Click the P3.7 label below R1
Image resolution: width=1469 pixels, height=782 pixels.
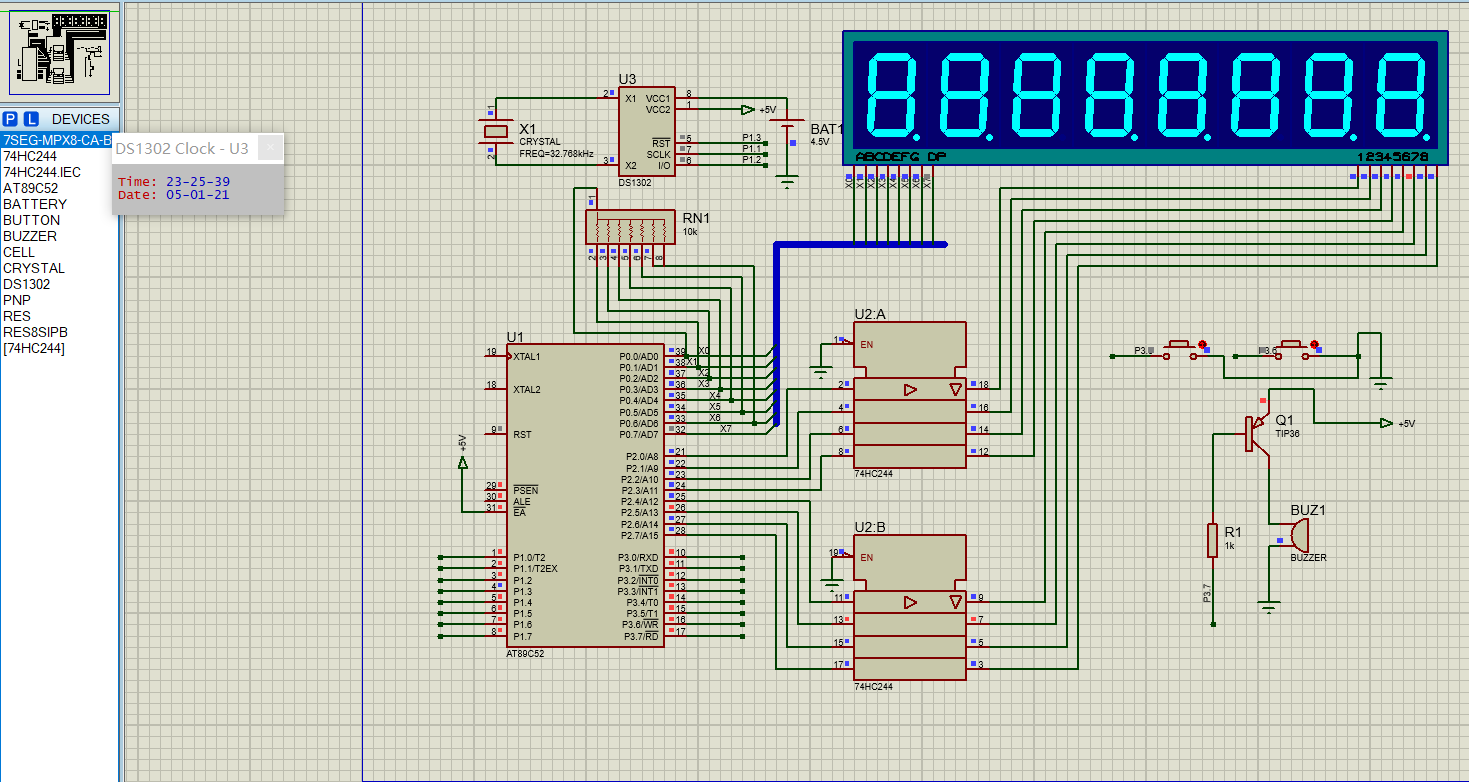pos(1206,592)
